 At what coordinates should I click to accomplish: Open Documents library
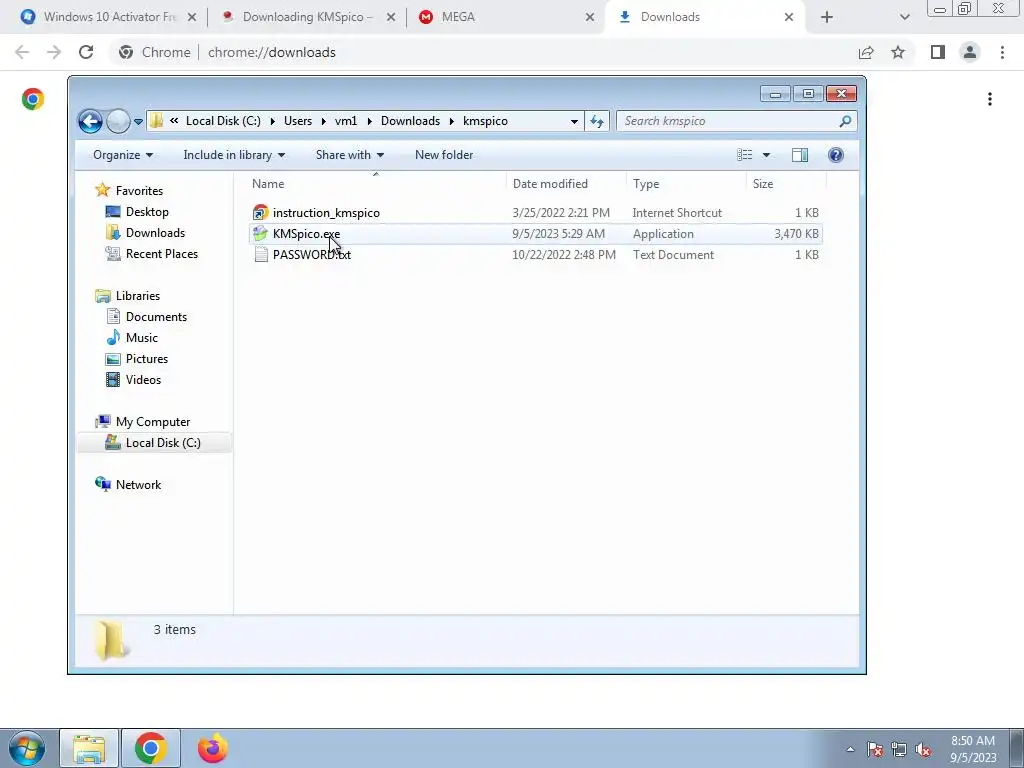pyautogui.click(x=156, y=317)
